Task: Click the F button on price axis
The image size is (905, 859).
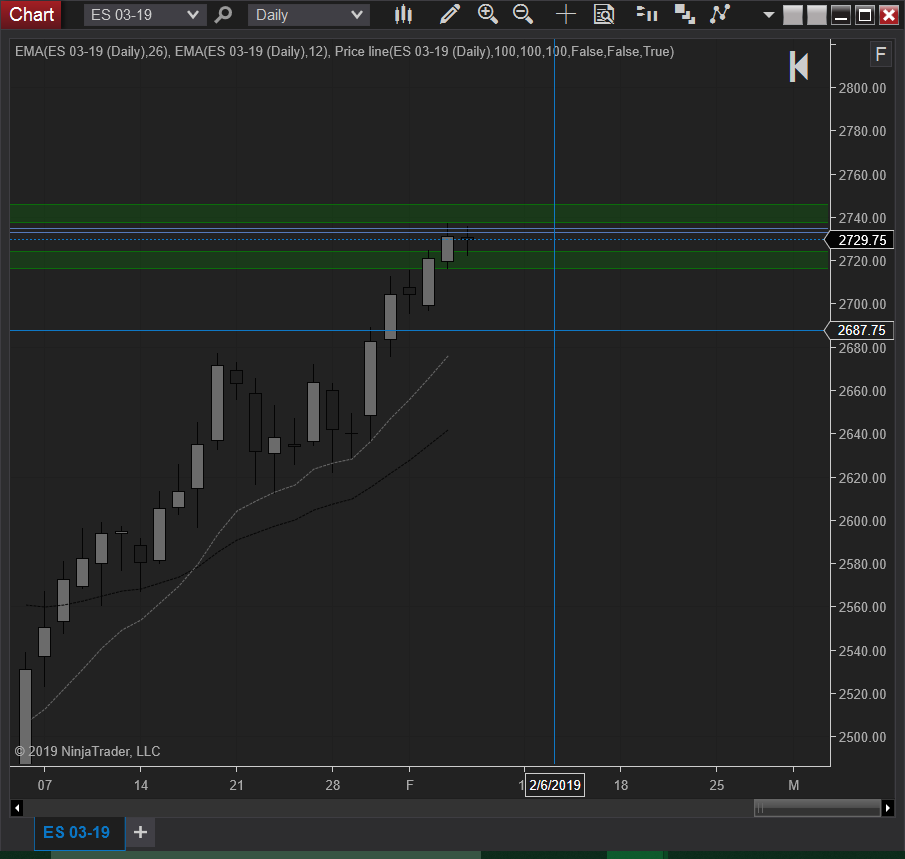Action: coord(880,55)
